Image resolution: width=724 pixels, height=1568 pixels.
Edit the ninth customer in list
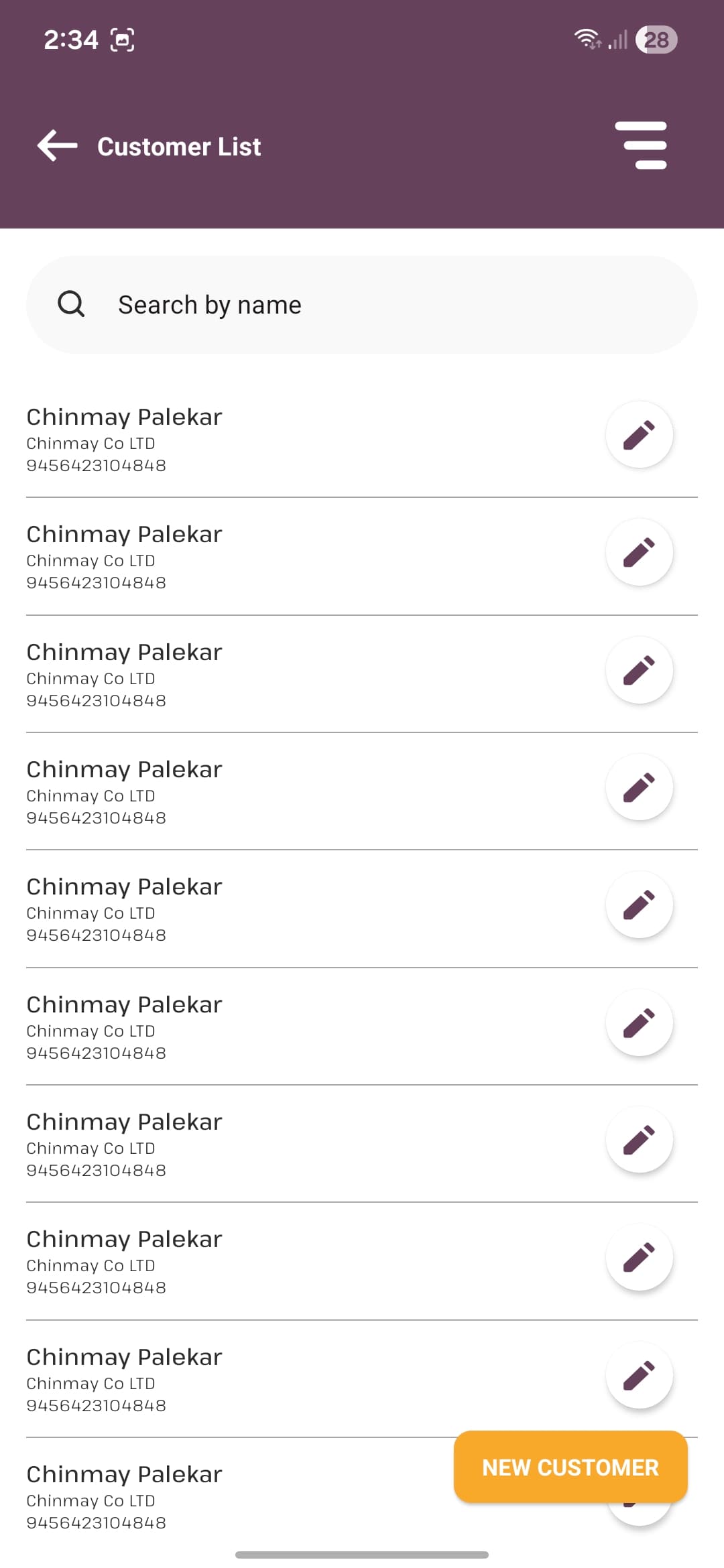pyautogui.click(x=639, y=1375)
